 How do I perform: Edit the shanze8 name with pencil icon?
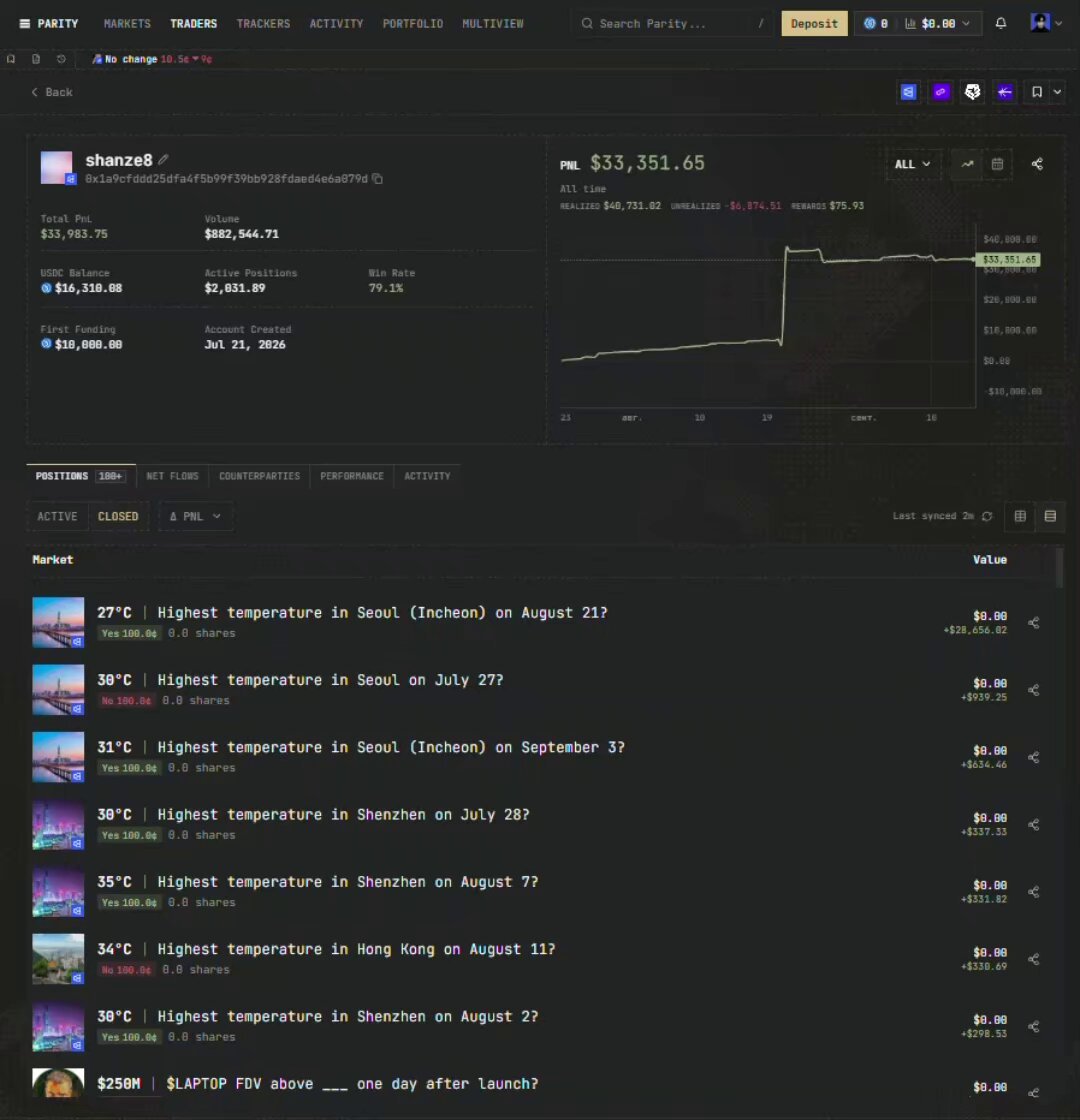tap(164, 159)
